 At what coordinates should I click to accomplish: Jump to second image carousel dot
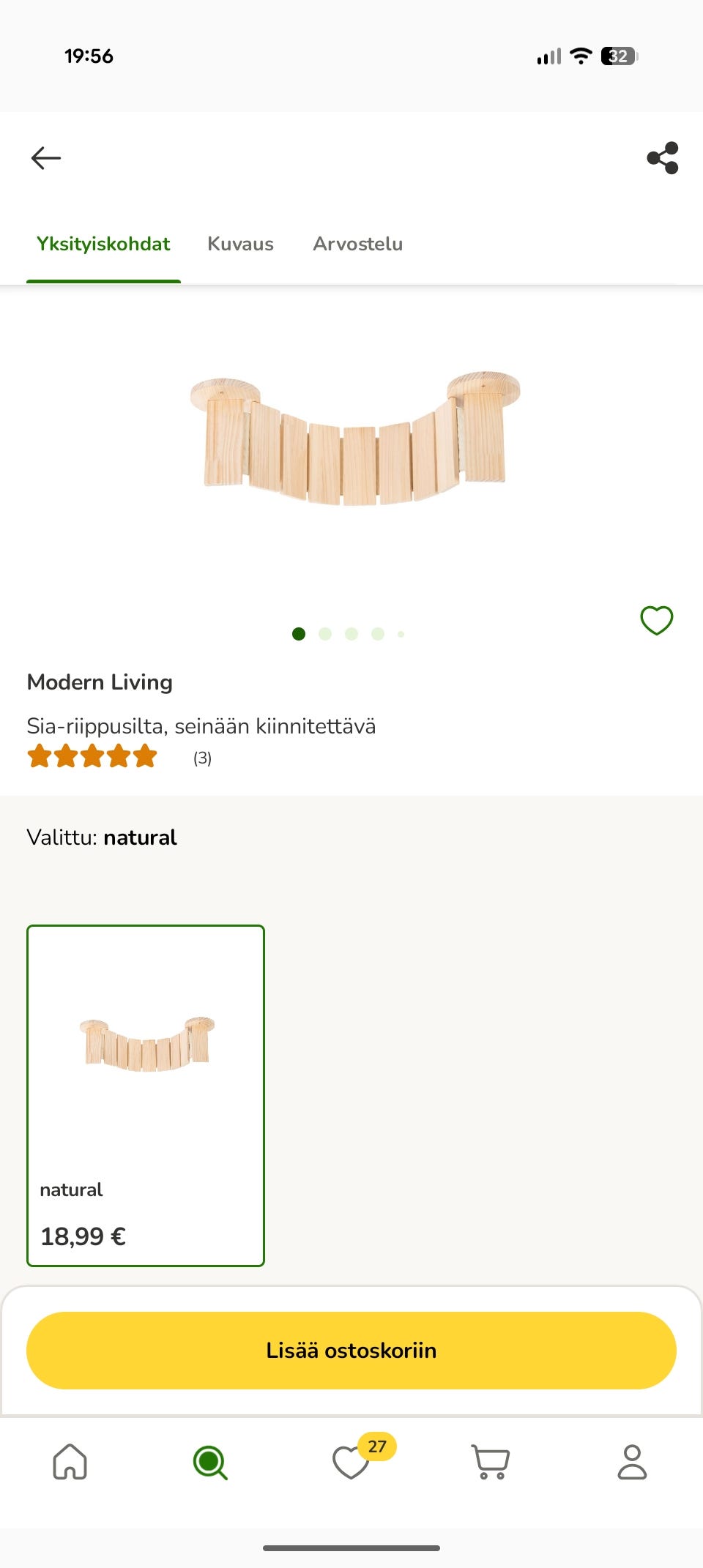point(325,634)
